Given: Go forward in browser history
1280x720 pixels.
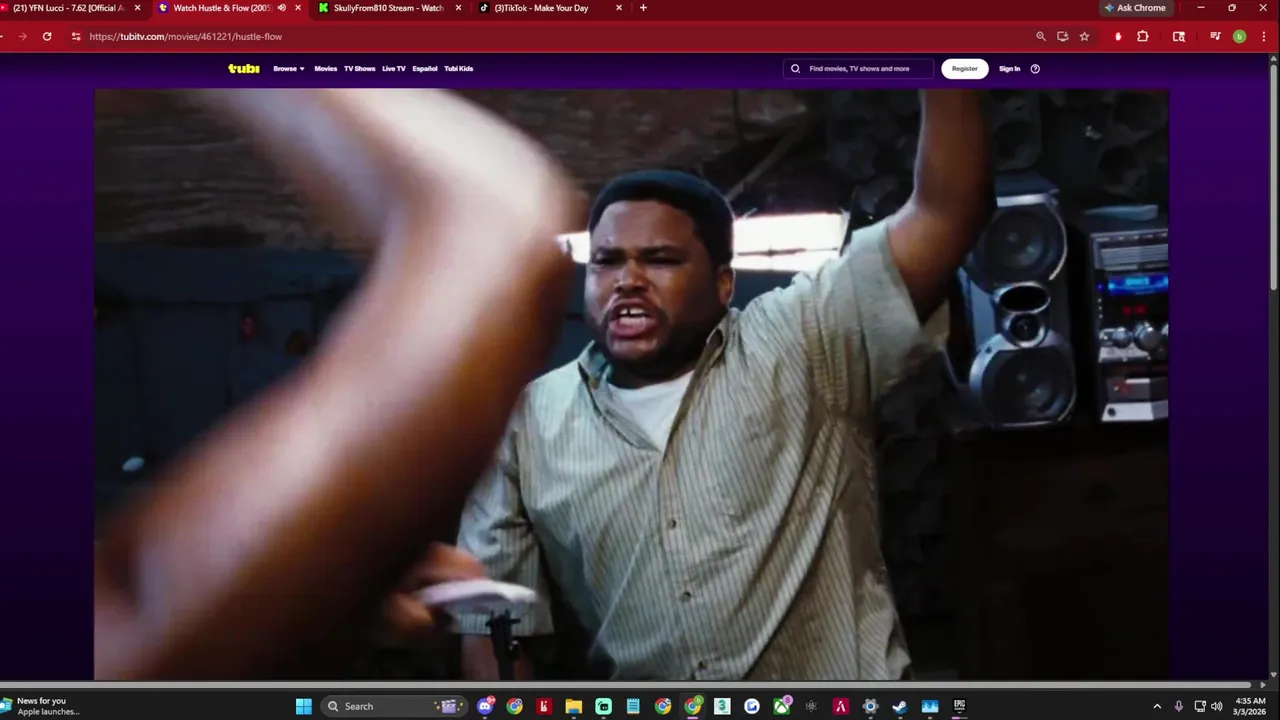Looking at the screenshot, I should pyautogui.click(x=22, y=36).
